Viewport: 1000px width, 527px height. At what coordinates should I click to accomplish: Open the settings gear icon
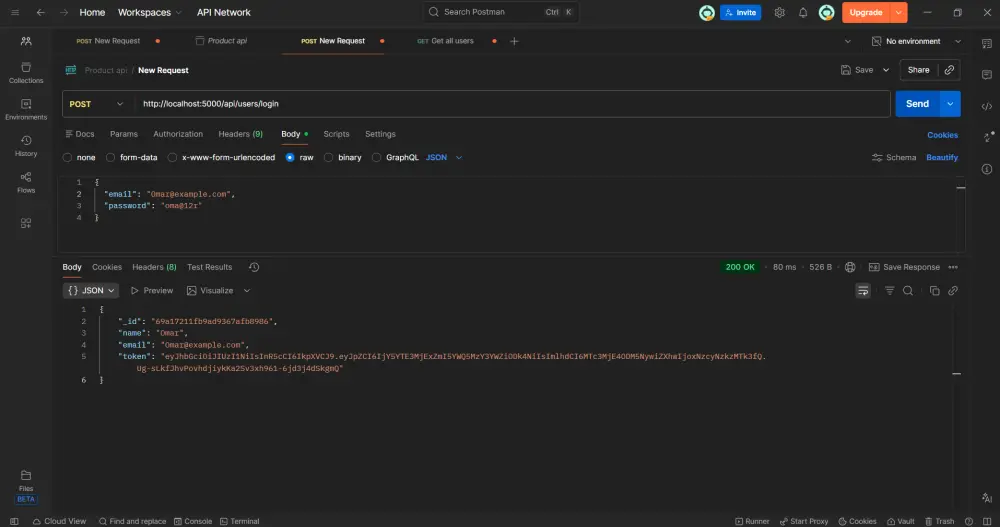tap(779, 12)
